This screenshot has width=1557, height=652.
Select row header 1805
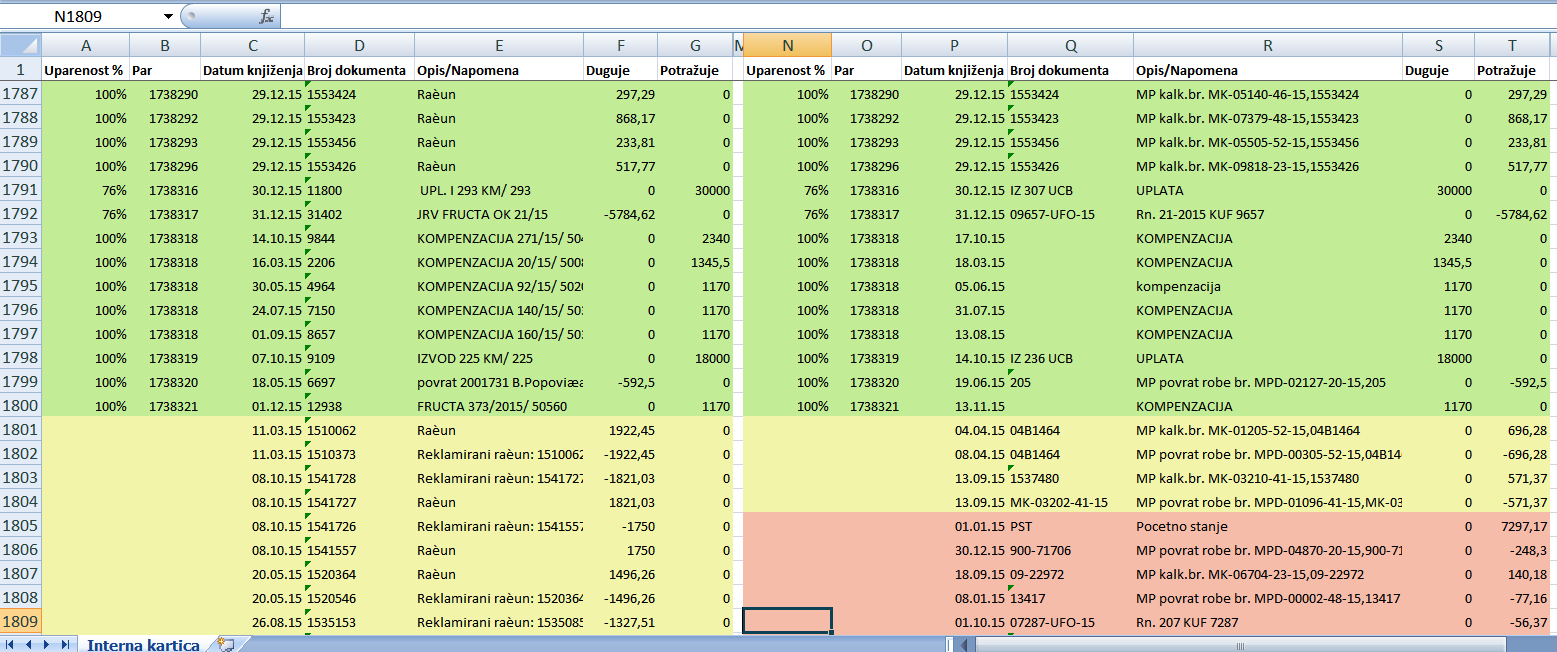(x=20, y=526)
